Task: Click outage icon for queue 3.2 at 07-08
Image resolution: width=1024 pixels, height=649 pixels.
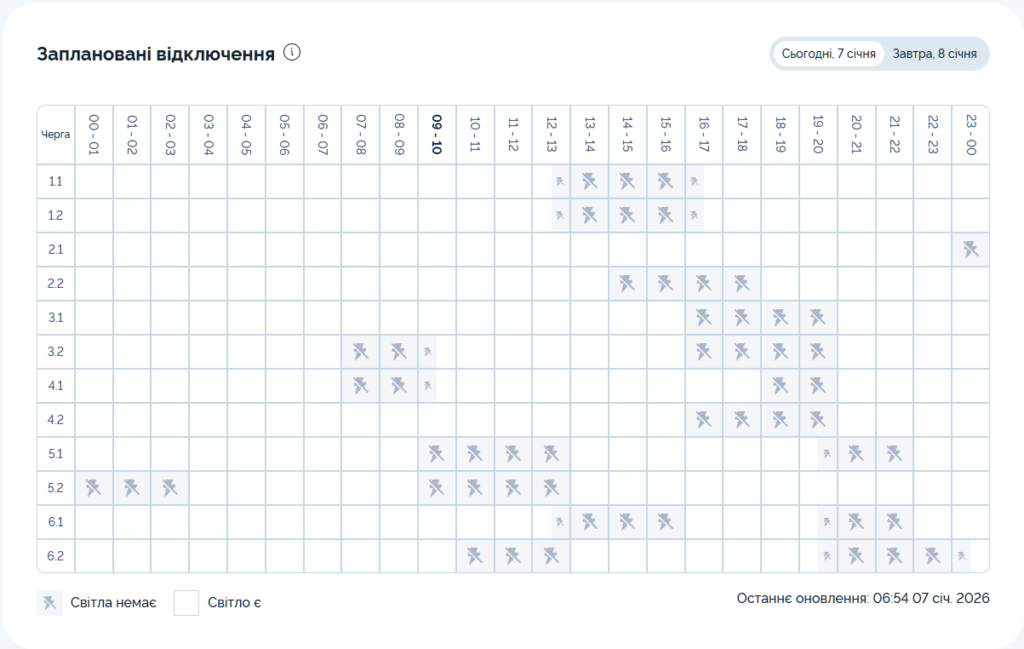Action: tap(361, 352)
